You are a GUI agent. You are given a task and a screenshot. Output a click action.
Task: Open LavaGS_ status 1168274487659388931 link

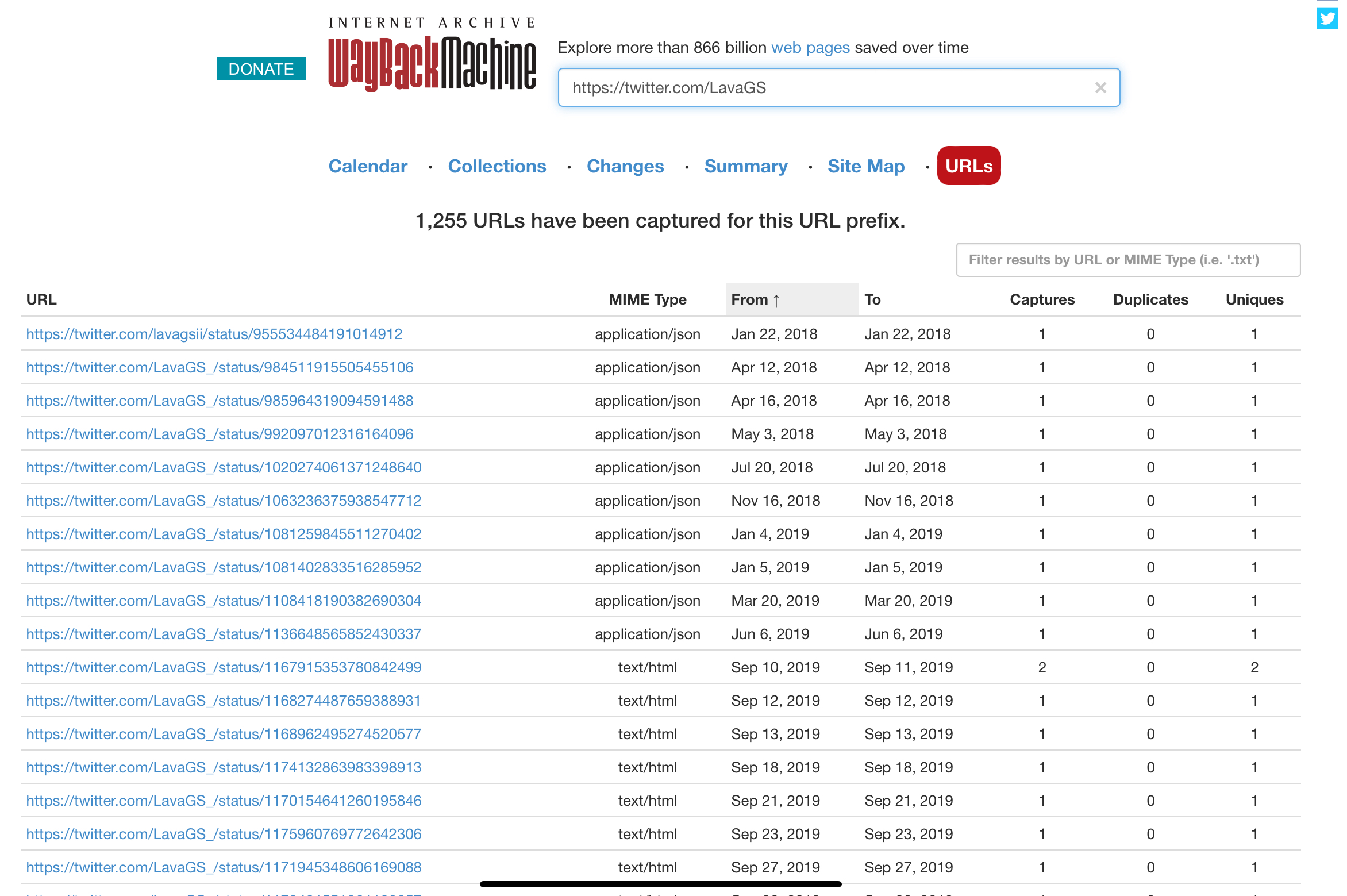224,701
